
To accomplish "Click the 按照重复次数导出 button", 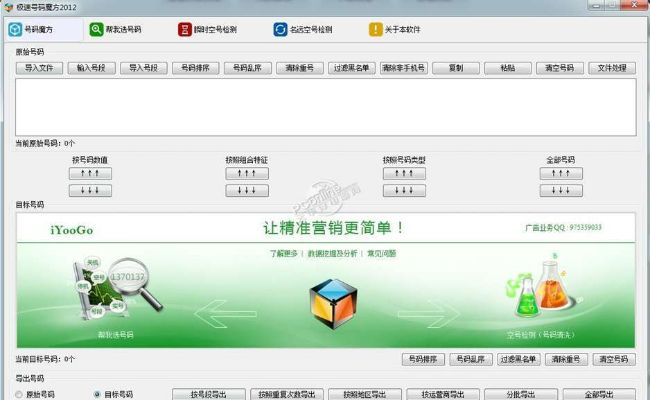I will pyautogui.click(x=286, y=394).
